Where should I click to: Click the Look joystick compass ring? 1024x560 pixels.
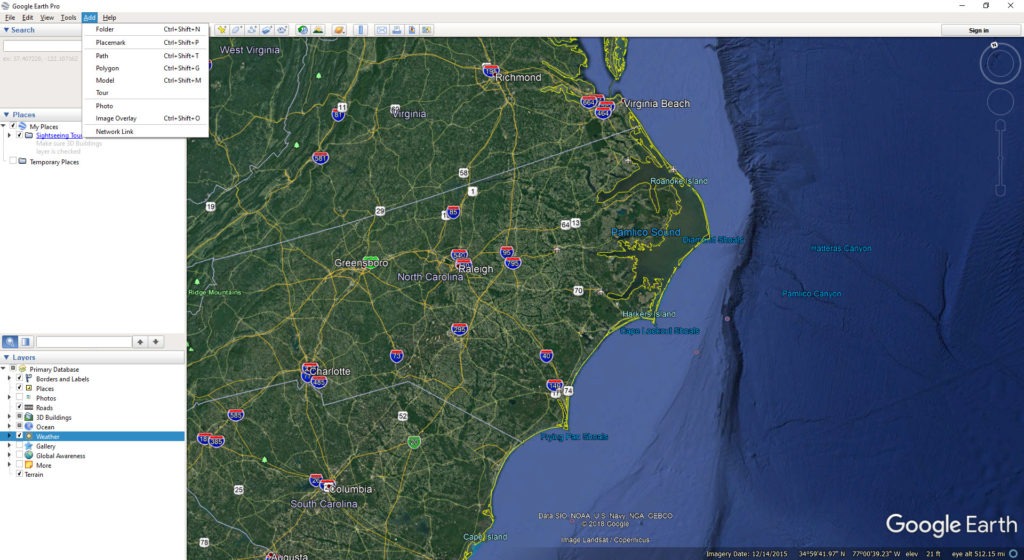[1000, 63]
